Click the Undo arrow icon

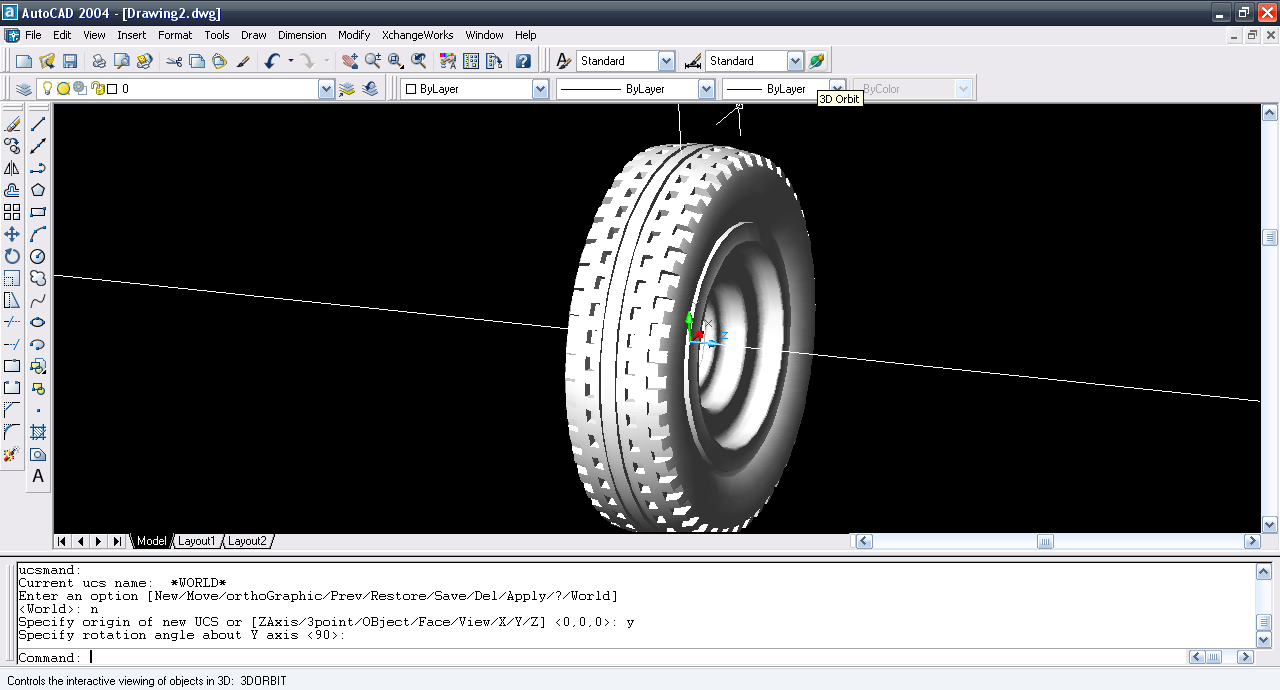coord(272,61)
